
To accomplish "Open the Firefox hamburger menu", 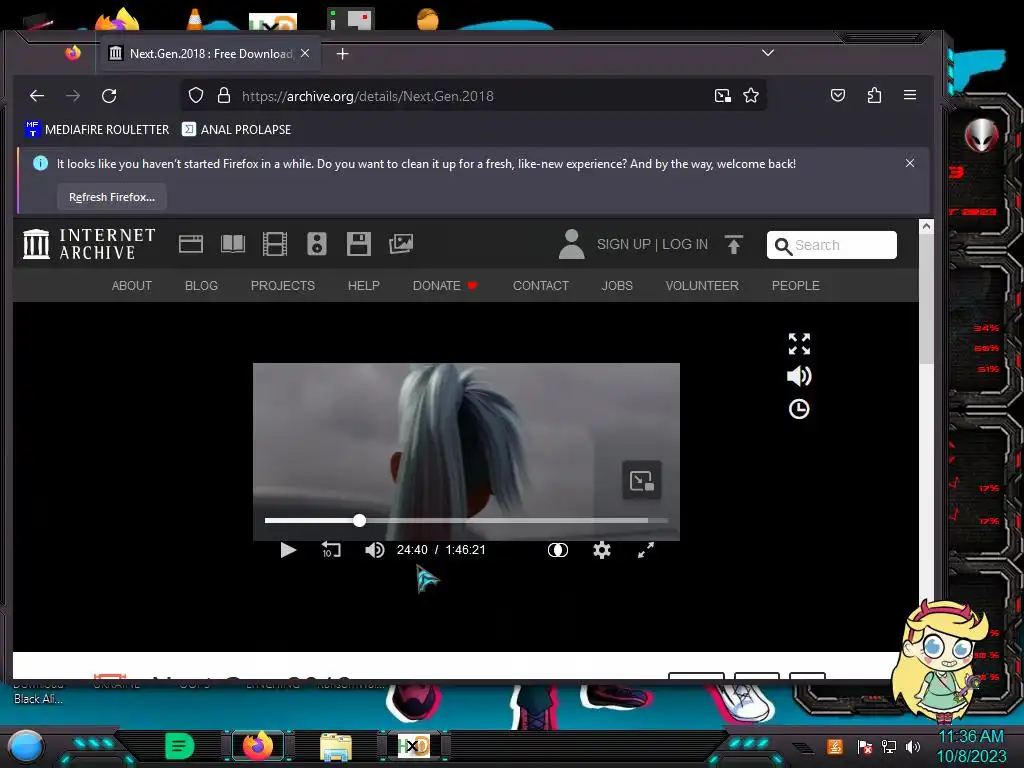I will click(x=910, y=95).
